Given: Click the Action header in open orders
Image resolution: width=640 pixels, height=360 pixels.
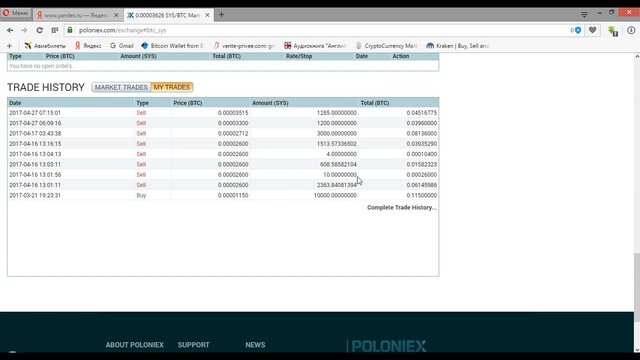Looking at the screenshot, I should pyautogui.click(x=400, y=56).
